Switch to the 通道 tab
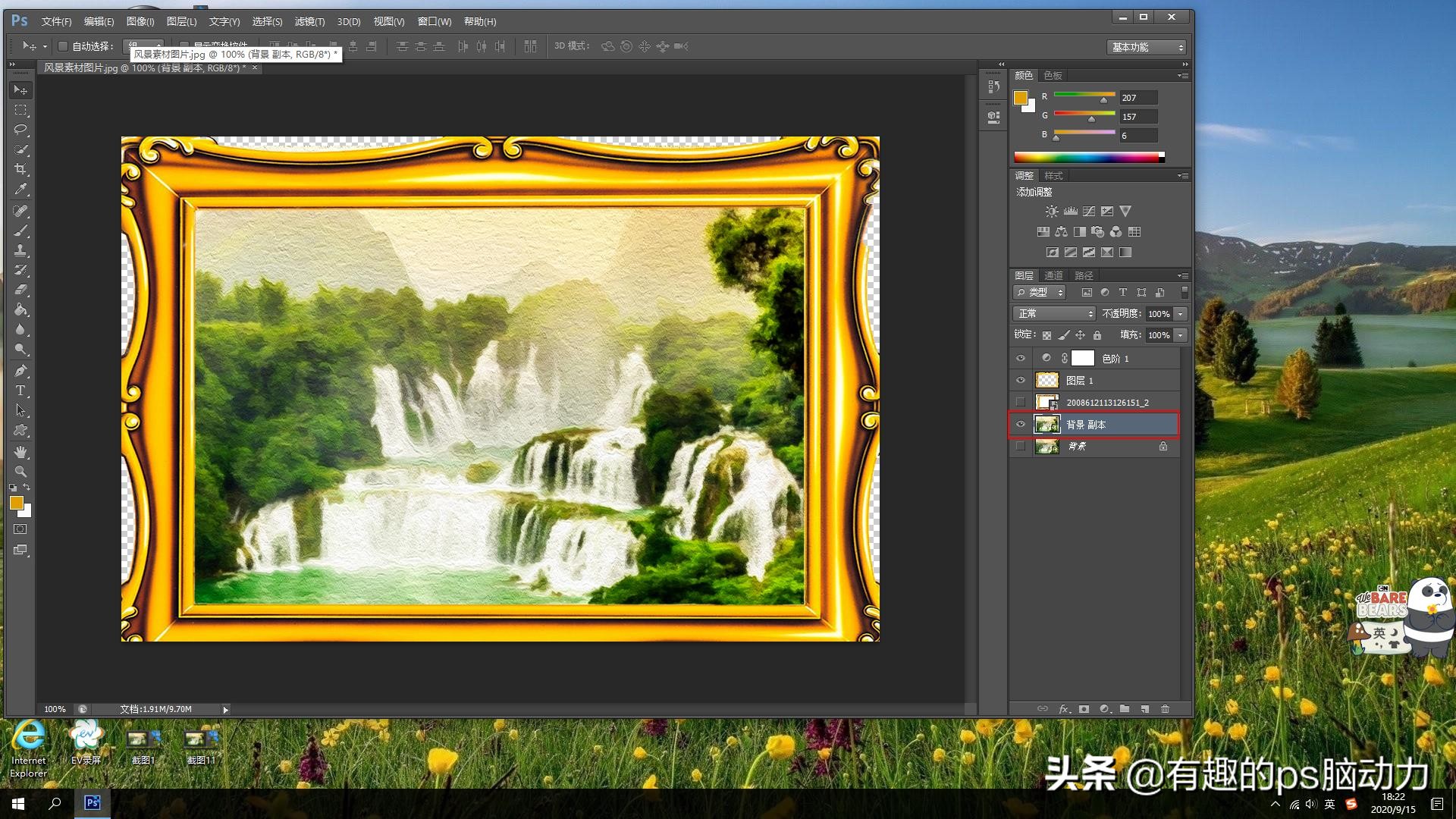The width and height of the screenshot is (1456, 819). pos(1053,275)
